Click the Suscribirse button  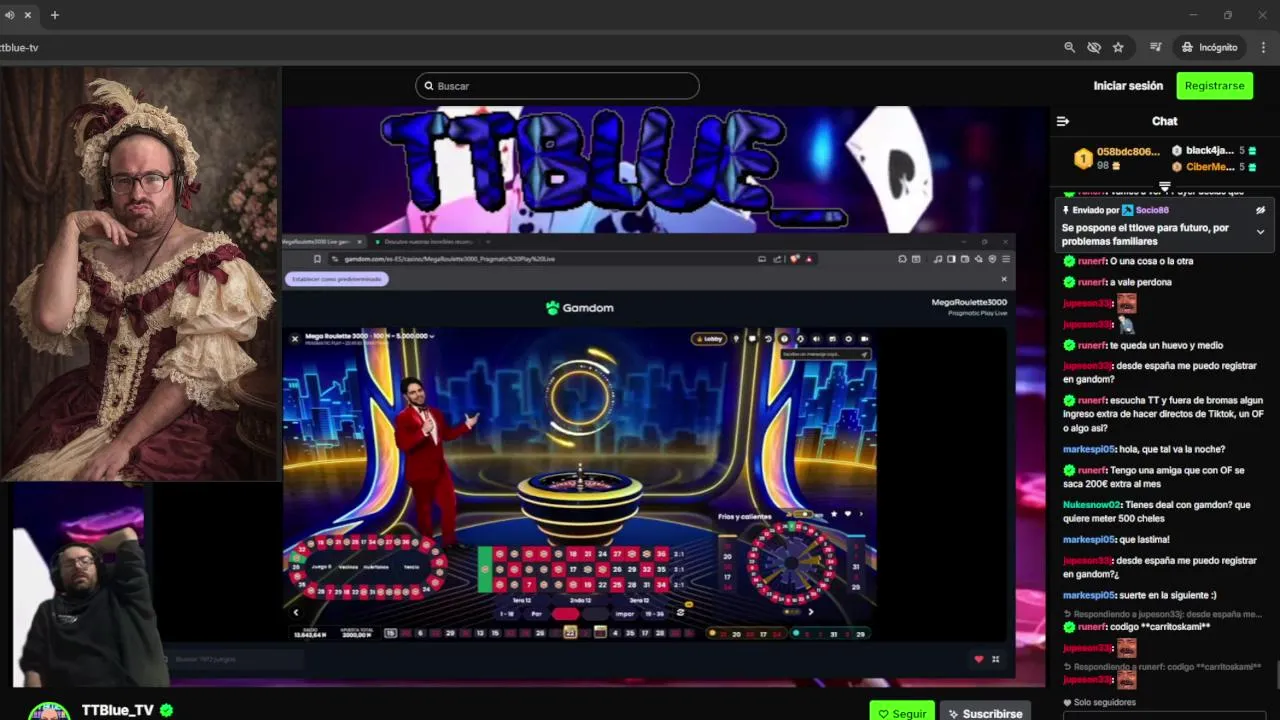click(985, 713)
